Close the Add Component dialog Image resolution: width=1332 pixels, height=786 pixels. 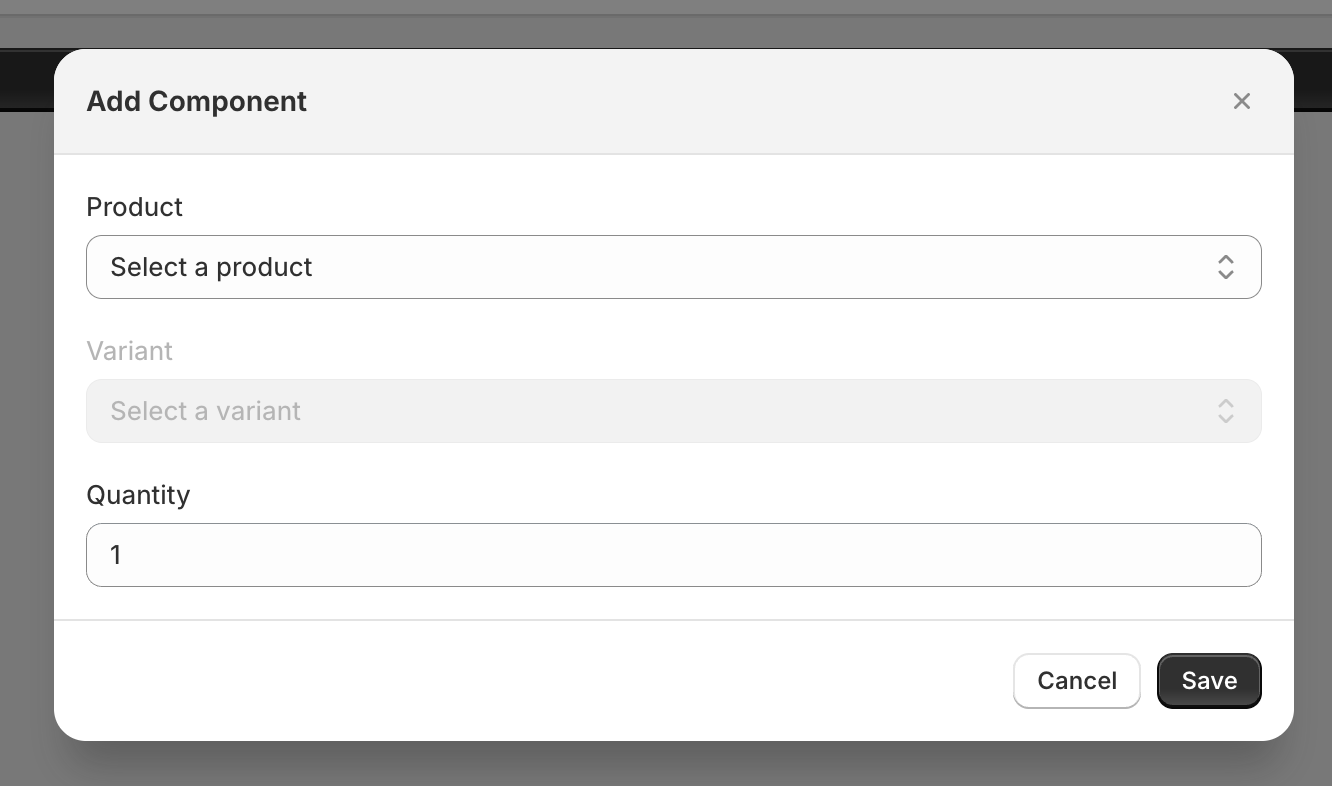(1241, 101)
